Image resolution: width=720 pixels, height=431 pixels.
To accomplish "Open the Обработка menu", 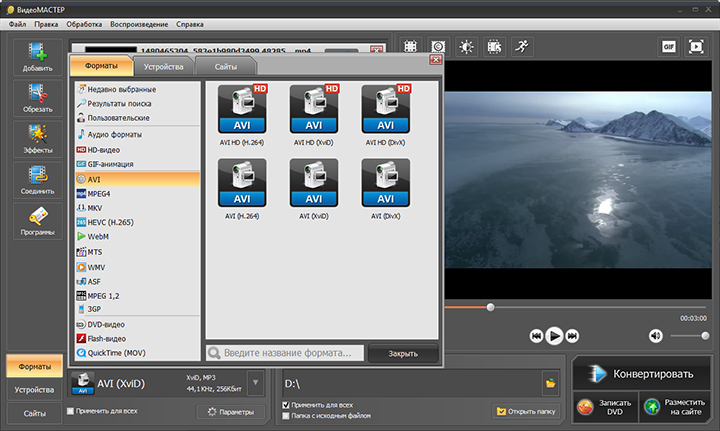I will (84, 24).
